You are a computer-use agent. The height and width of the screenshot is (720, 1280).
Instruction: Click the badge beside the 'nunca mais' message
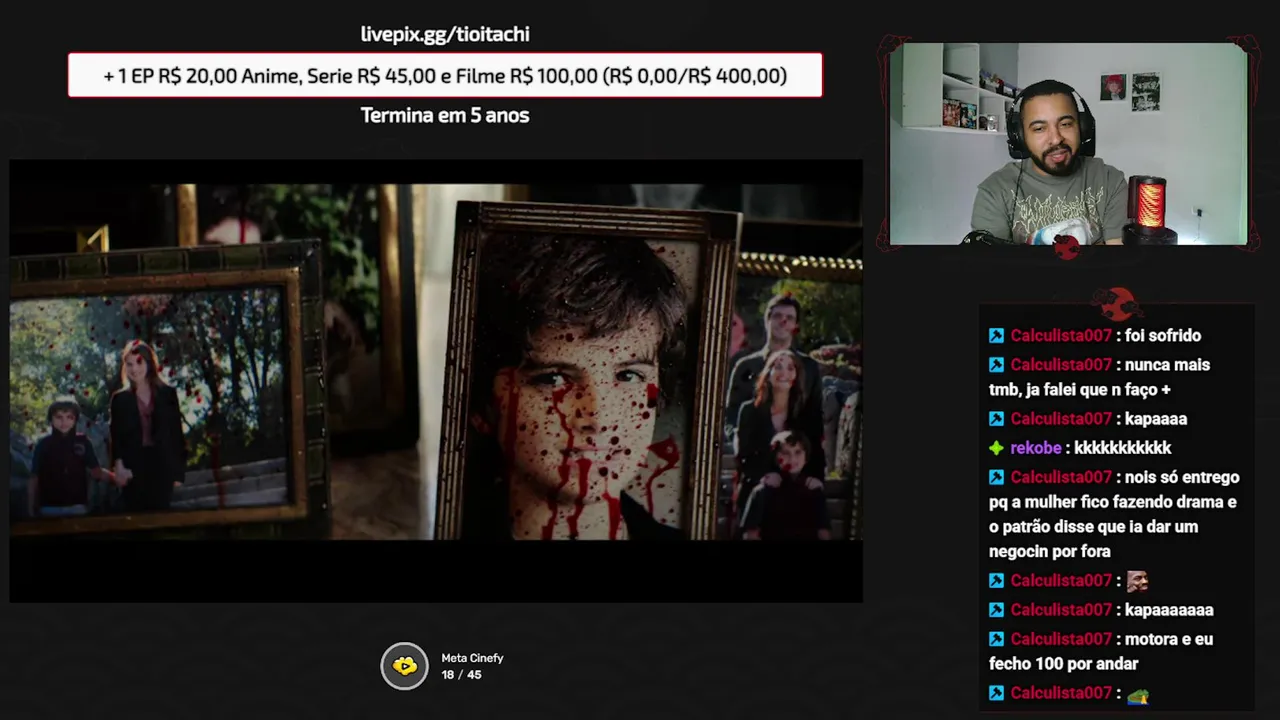[996, 365]
